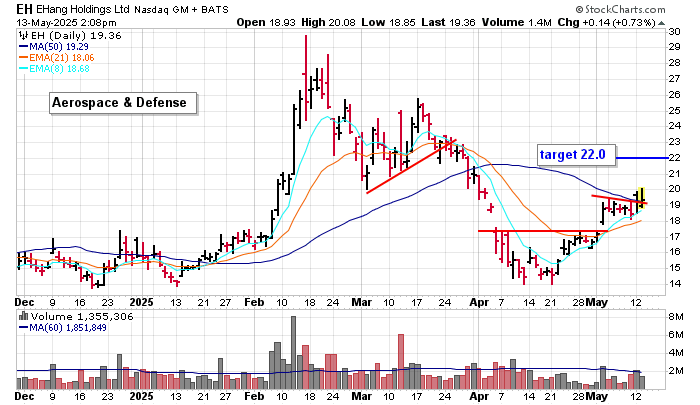Click the 2025 label below the volume panel
Viewport: 700px width, 405px height.
click(x=141, y=396)
